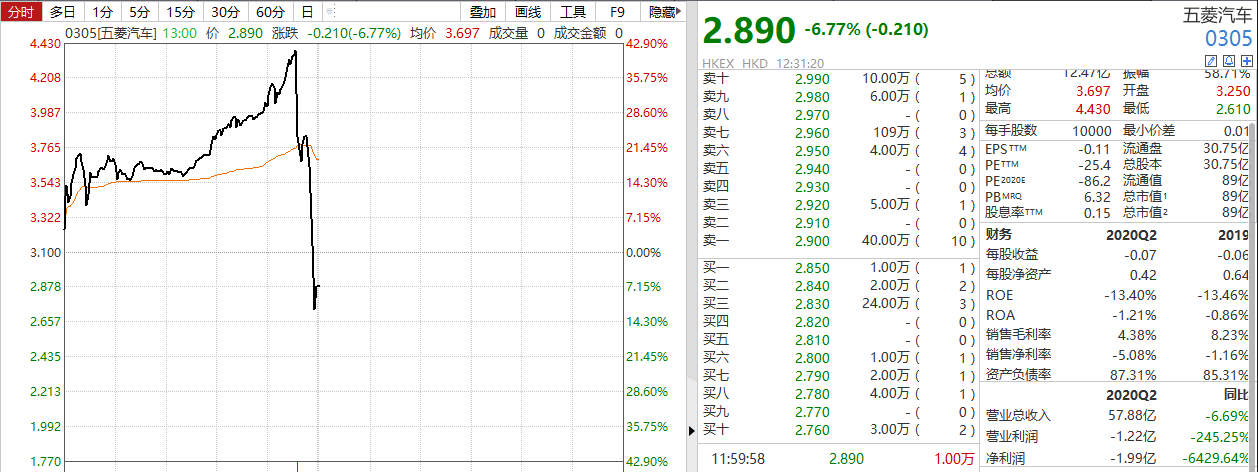This screenshot has height=472, width=1258.
Task: Open the 5分 chart tab
Action: pyautogui.click(x=140, y=12)
